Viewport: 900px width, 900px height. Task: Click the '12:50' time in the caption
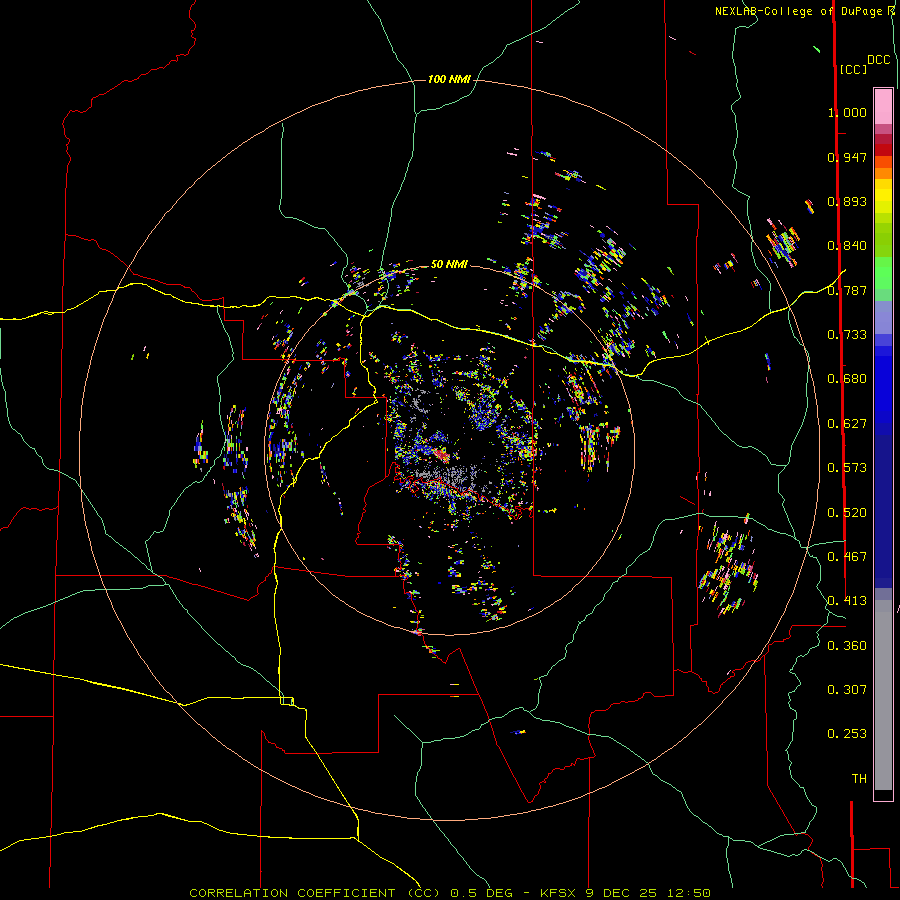tap(689, 893)
